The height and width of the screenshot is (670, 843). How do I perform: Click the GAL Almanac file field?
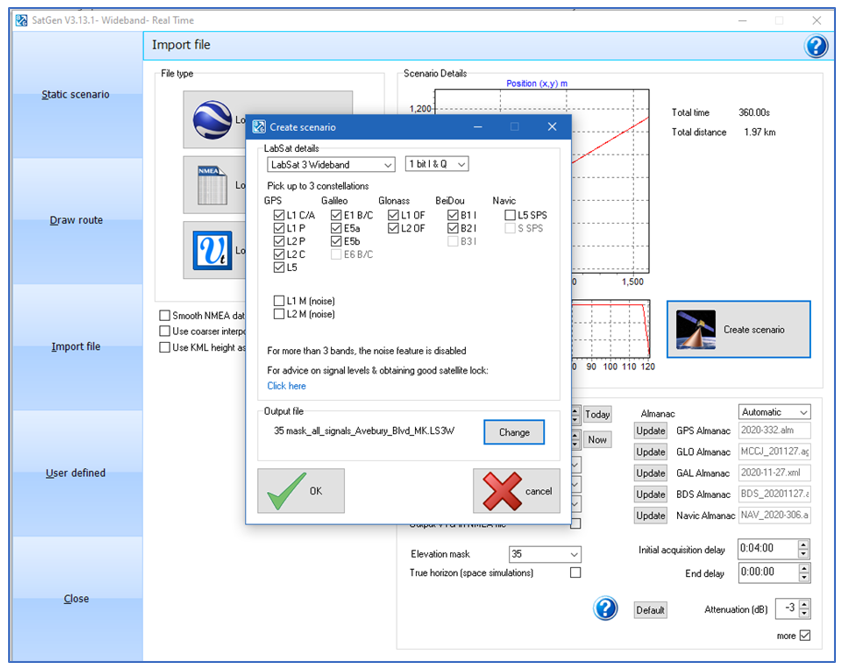[x=774, y=473]
